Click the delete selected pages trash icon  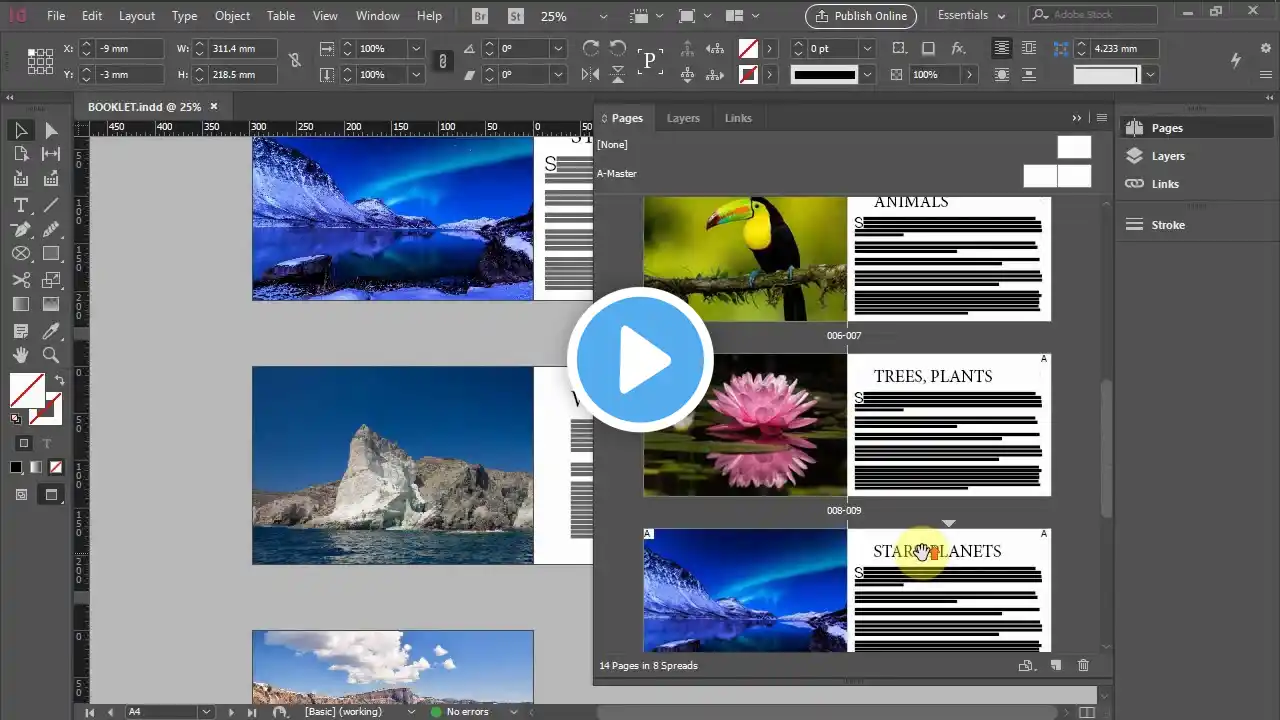coord(1083,666)
